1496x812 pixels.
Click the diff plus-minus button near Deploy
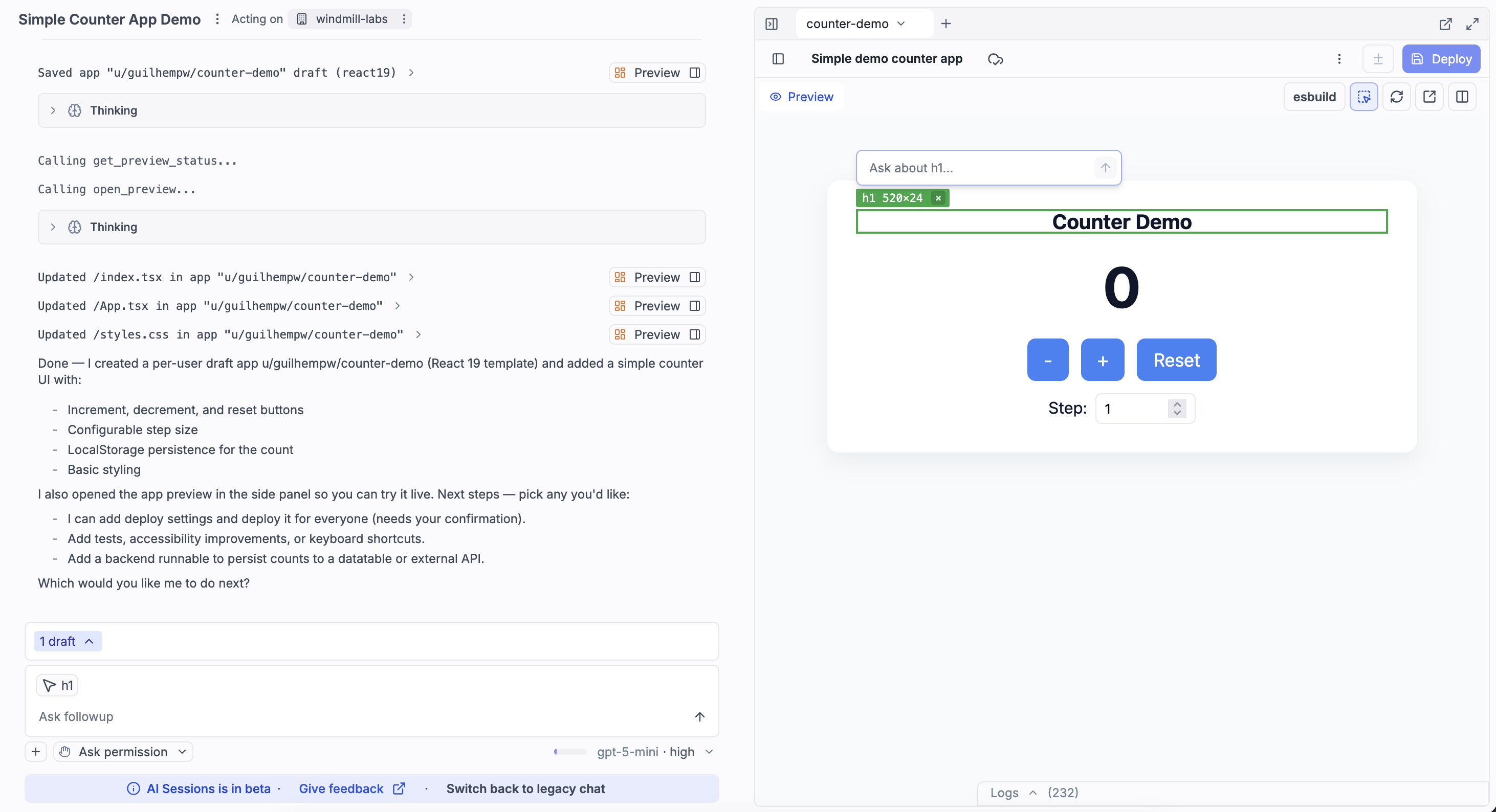coord(1377,59)
